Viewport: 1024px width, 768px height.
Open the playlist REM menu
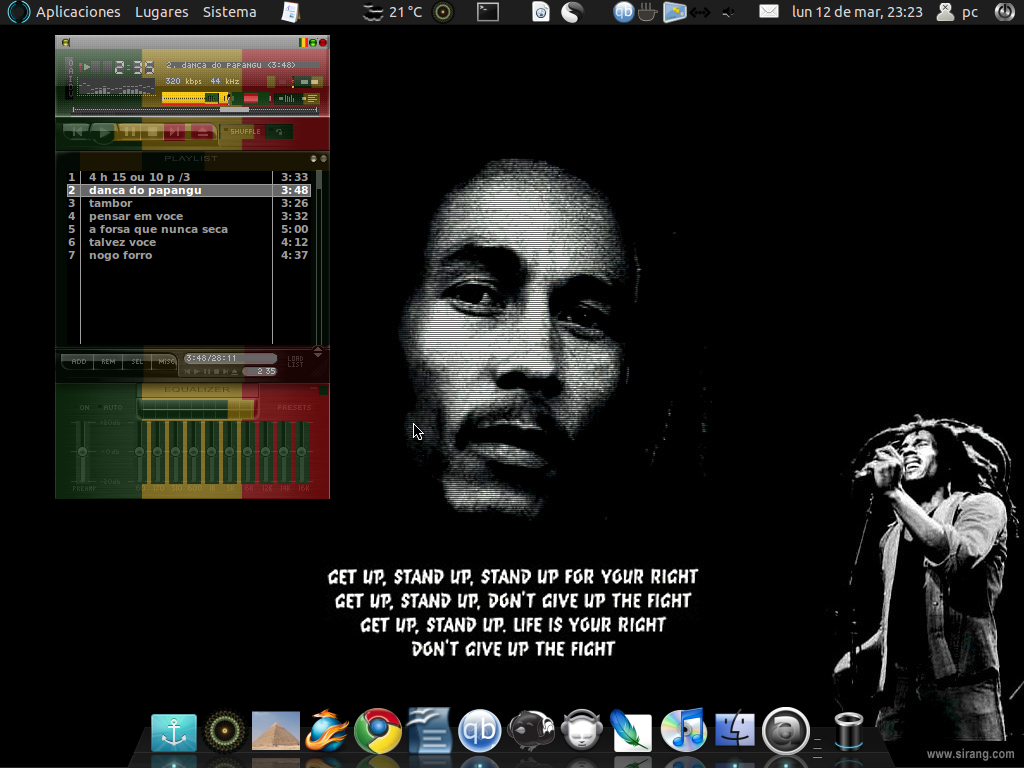click(x=108, y=362)
